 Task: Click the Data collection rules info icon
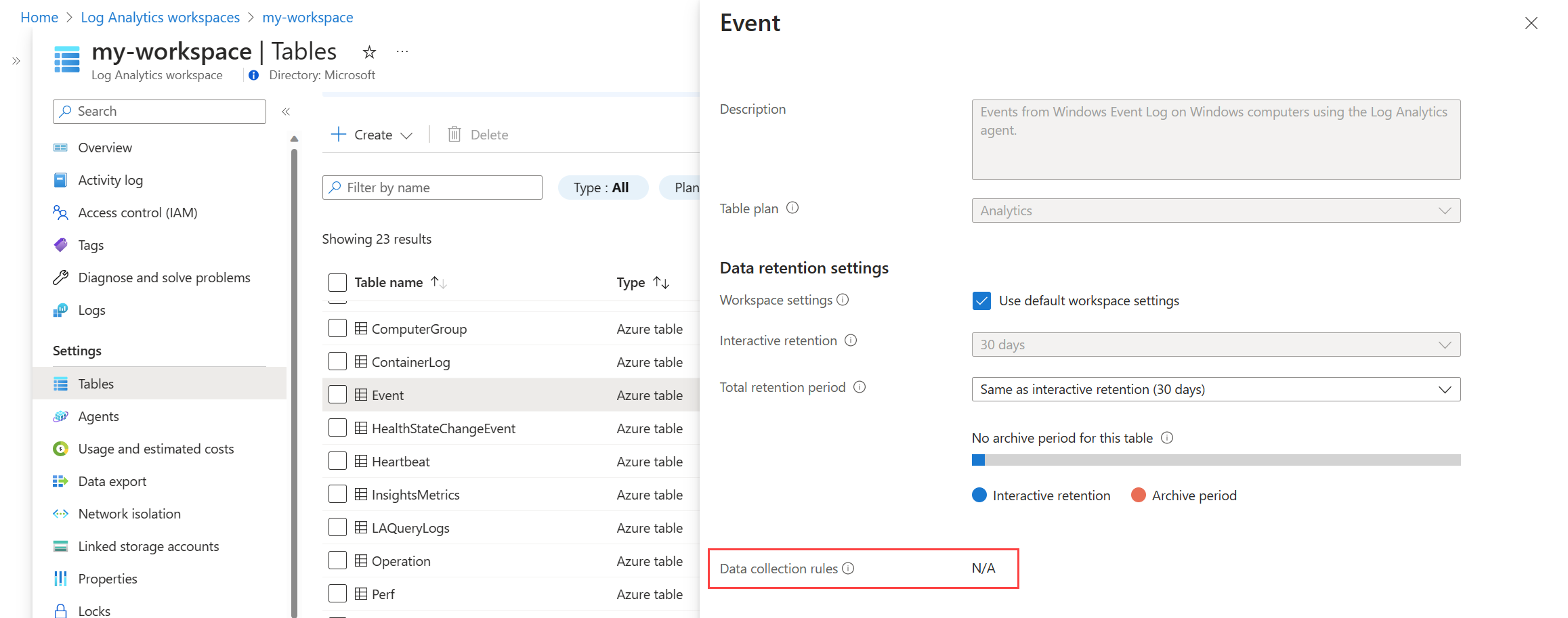[x=848, y=569]
